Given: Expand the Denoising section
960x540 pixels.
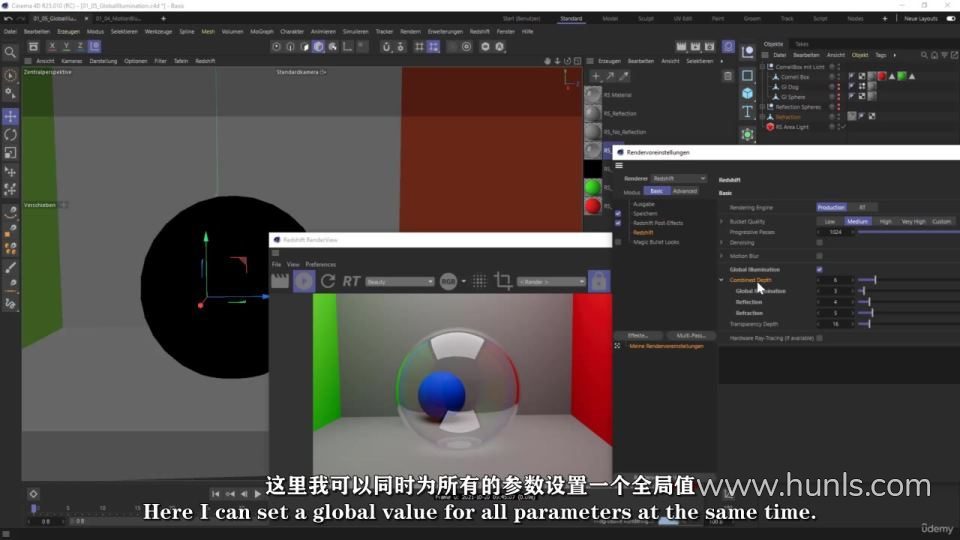Looking at the screenshot, I should (x=721, y=242).
